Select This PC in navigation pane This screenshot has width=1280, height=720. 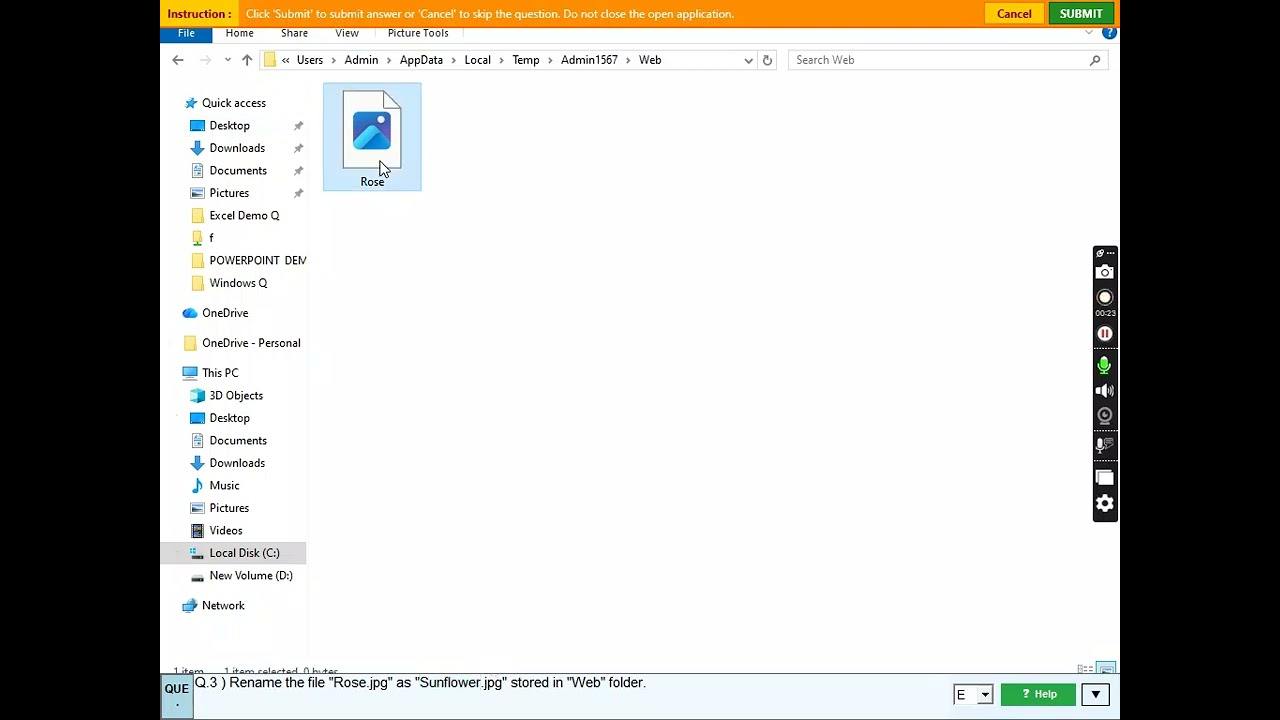pyautogui.click(x=220, y=373)
